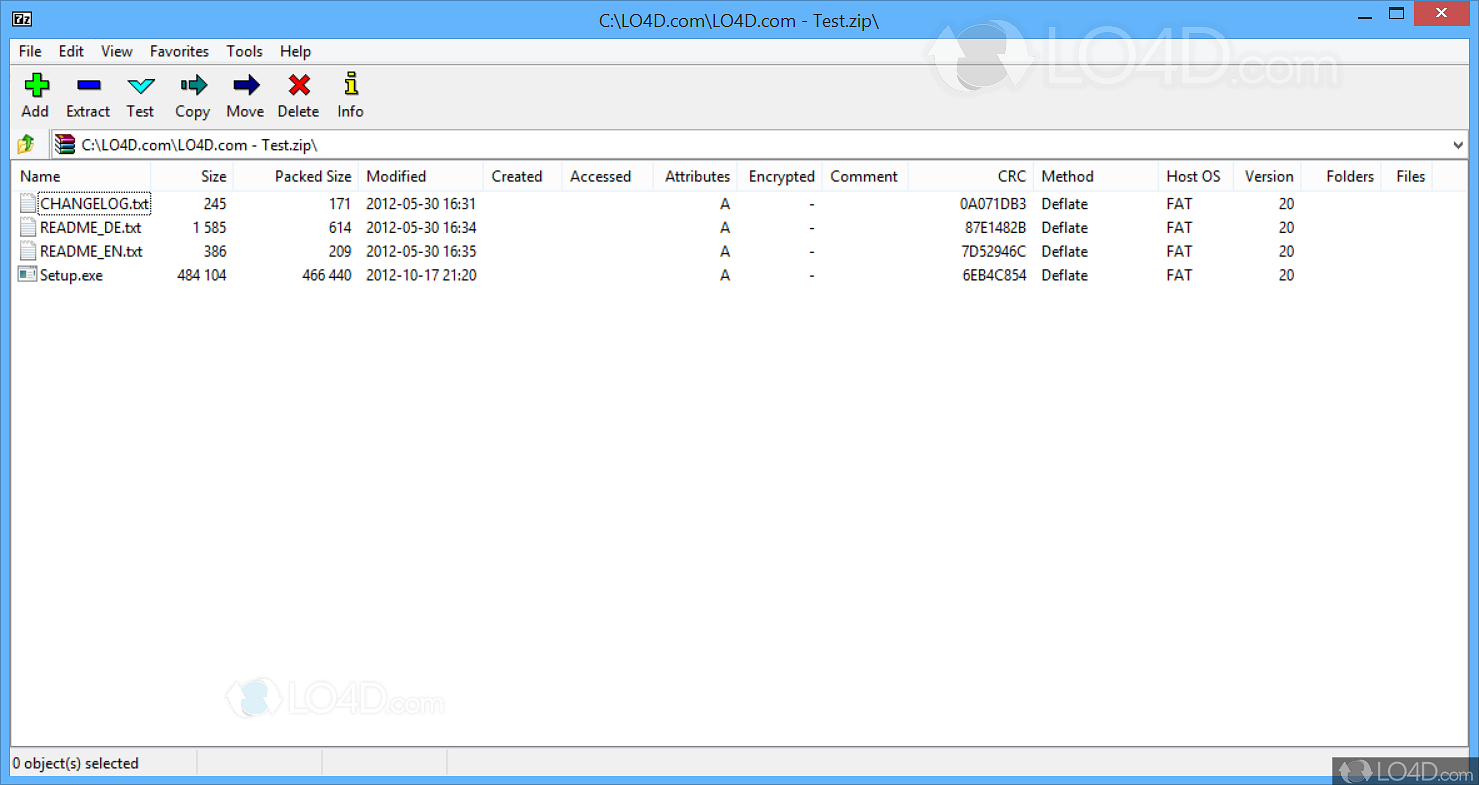Image resolution: width=1479 pixels, height=785 pixels.
Task: Open the Tools menu
Action: tap(244, 51)
